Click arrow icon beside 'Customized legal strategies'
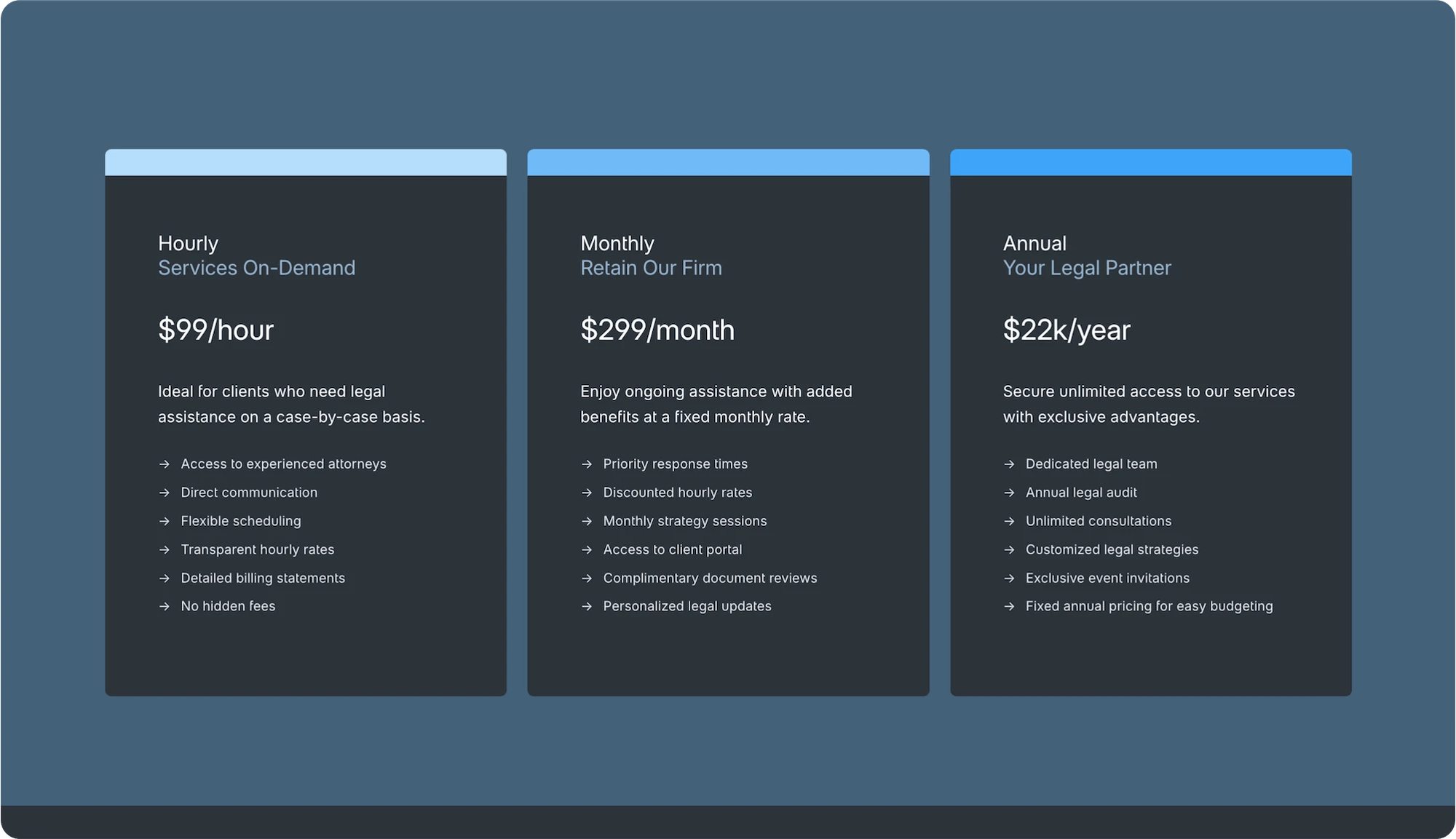Viewport: 1456px width, 839px height. pos(1009,549)
